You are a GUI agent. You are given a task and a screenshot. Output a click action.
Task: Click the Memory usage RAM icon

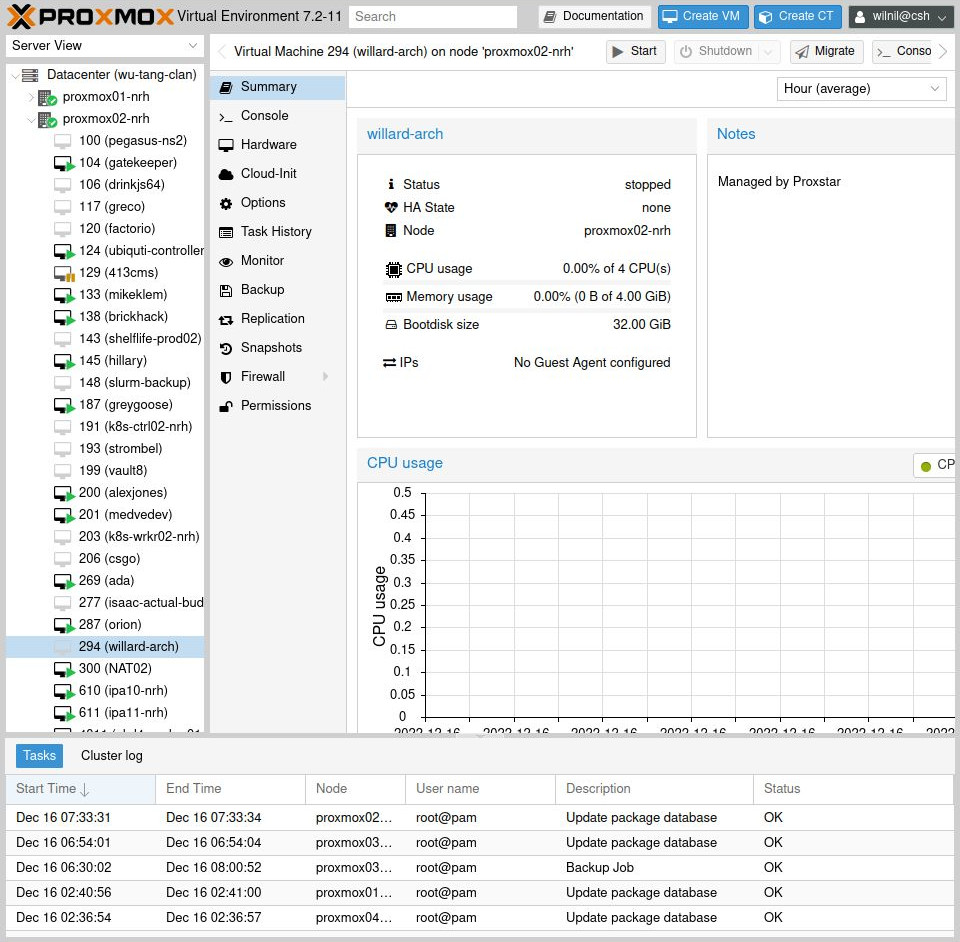pyautogui.click(x=394, y=297)
